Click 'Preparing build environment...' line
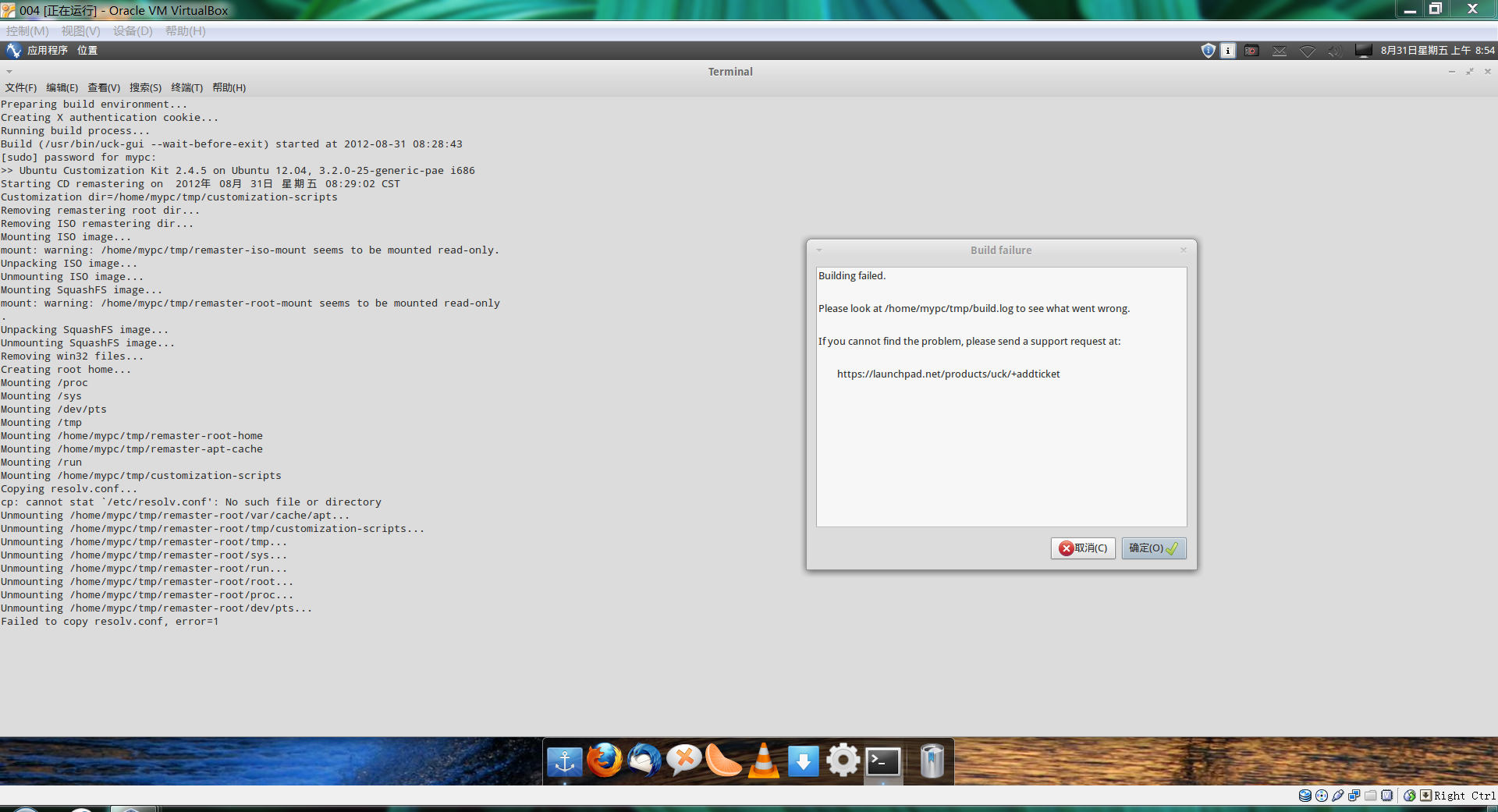The height and width of the screenshot is (812, 1498). coord(94,105)
